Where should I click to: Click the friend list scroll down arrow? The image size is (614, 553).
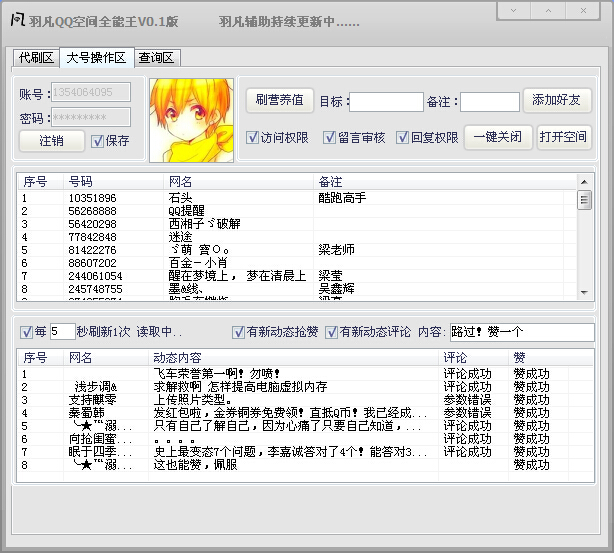[x=584, y=293]
